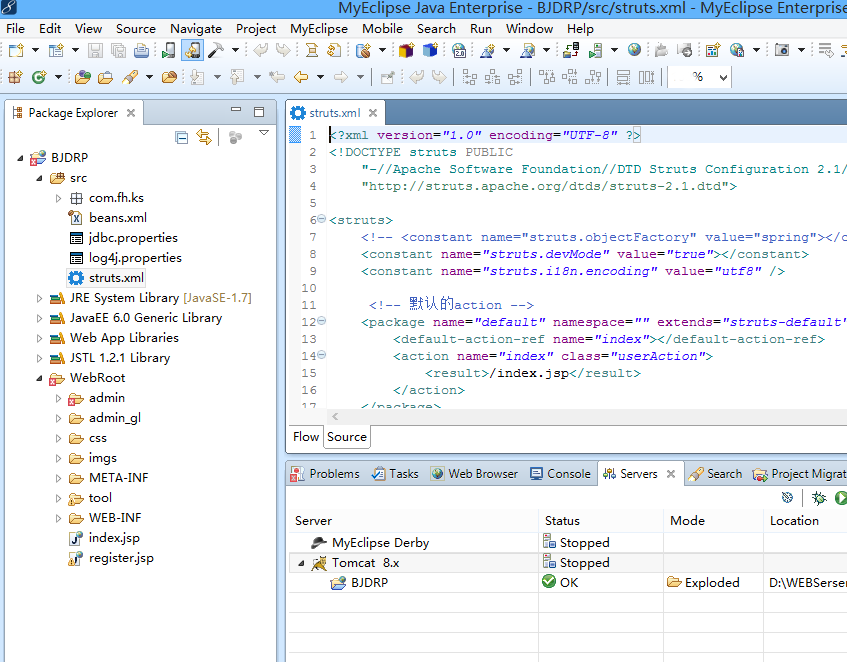The width and height of the screenshot is (847, 662).
Task: Open the MyEclipse menu
Action: pyautogui.click(x=319, y=29)
